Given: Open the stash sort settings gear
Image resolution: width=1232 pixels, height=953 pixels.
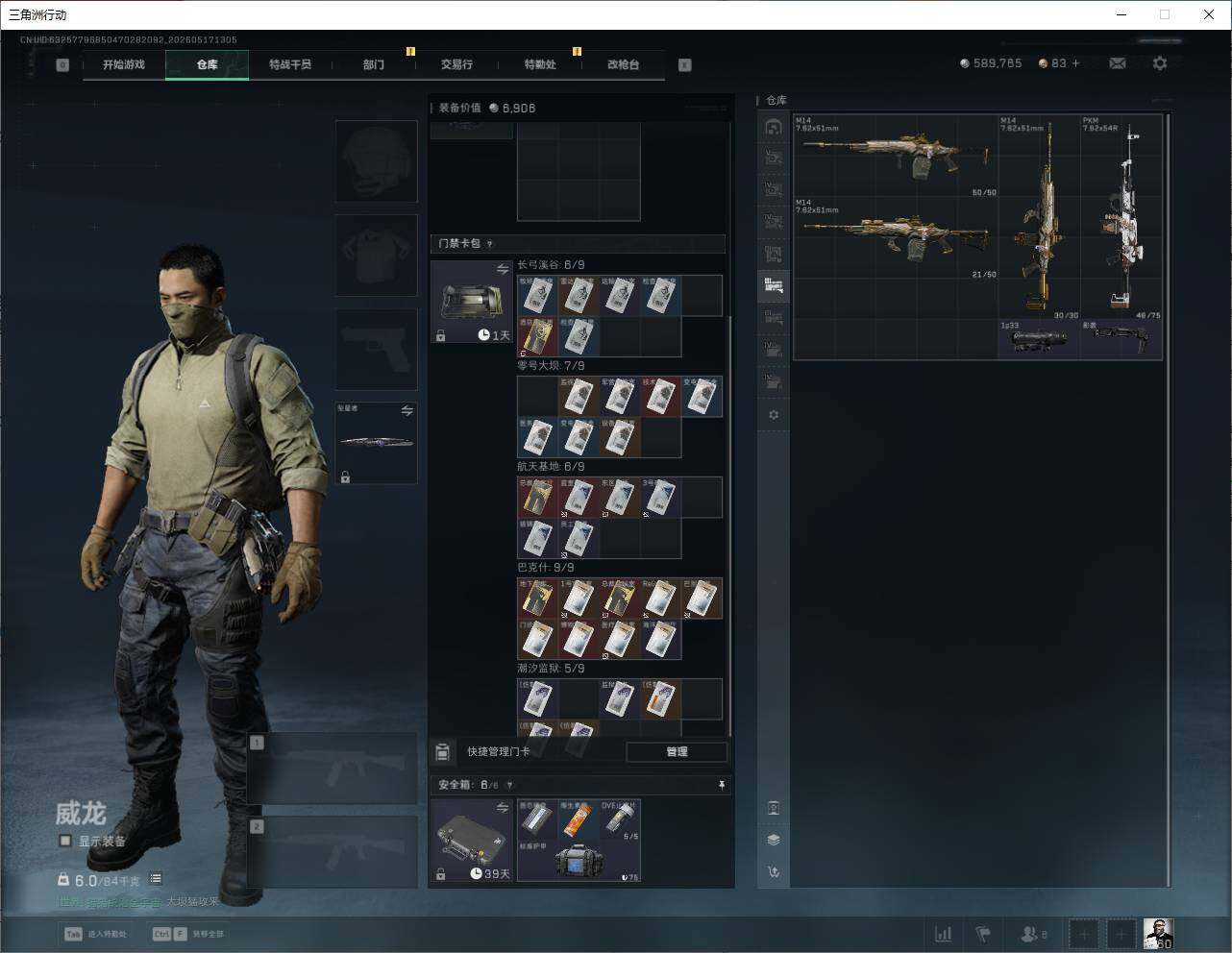Looking at the screenshot, I should pyautogui.click(x=774, y=415).
